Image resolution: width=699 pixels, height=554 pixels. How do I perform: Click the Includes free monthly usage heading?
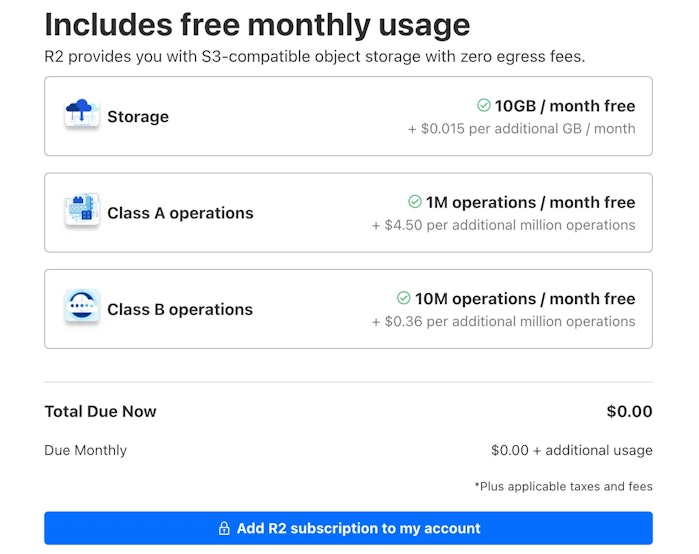point(257,25)
